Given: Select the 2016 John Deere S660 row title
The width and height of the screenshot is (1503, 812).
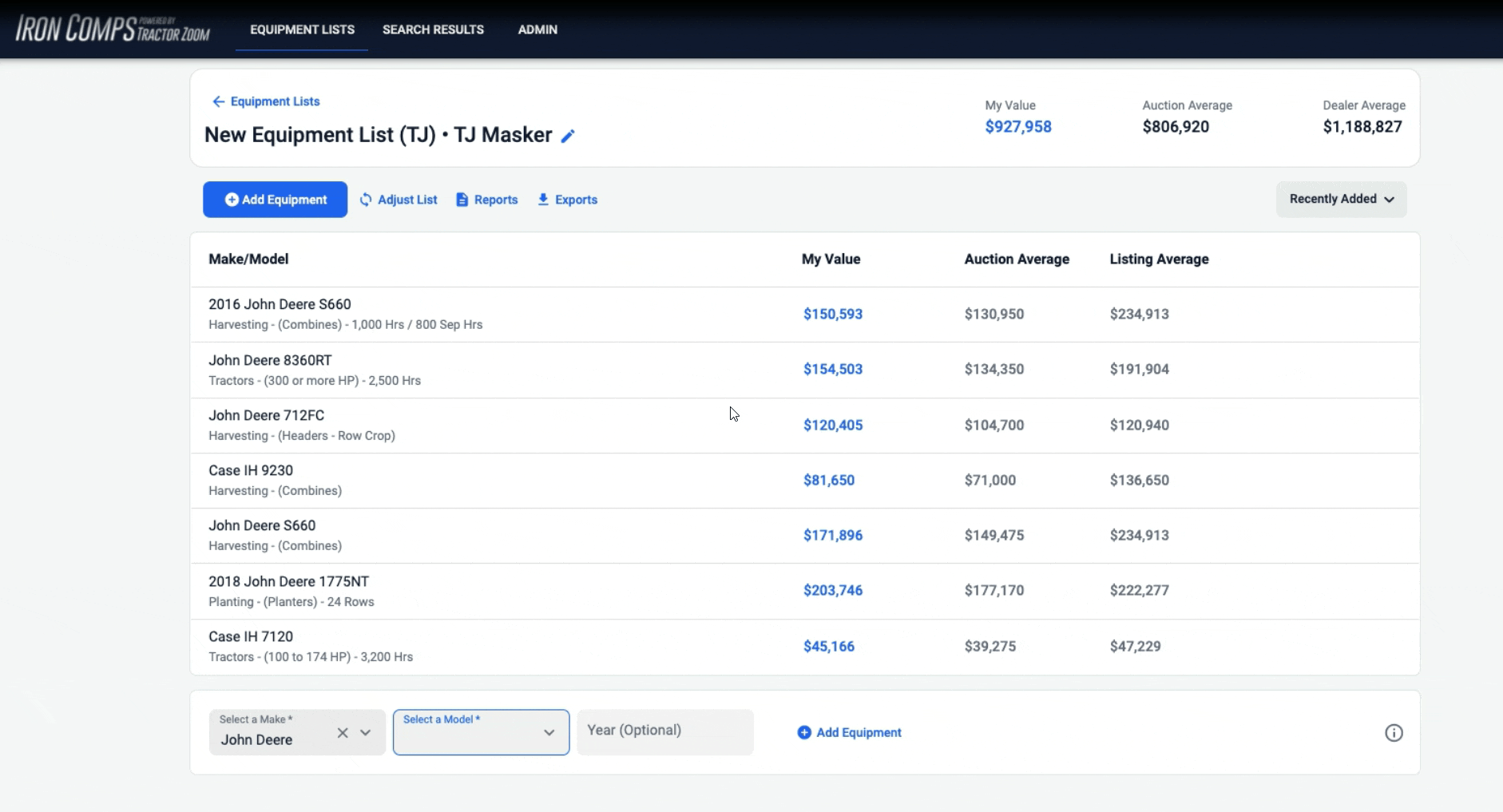Looking at the screenshot, I should click(280, 304).
